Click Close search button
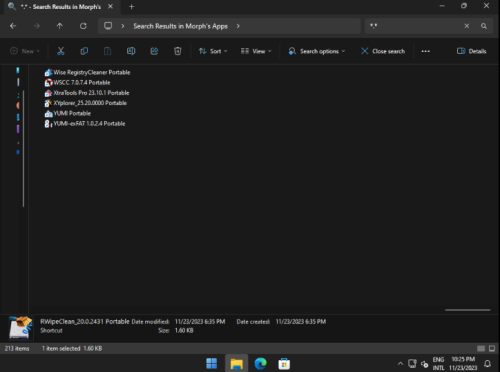This screenshot has height=372, width=500. pyautogui.click(x=383, y=51)
